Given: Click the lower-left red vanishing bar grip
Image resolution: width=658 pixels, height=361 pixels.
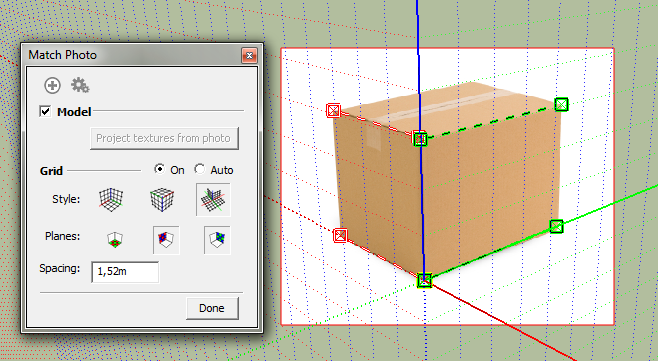Looking at the screenshot, I should (340, 235).
